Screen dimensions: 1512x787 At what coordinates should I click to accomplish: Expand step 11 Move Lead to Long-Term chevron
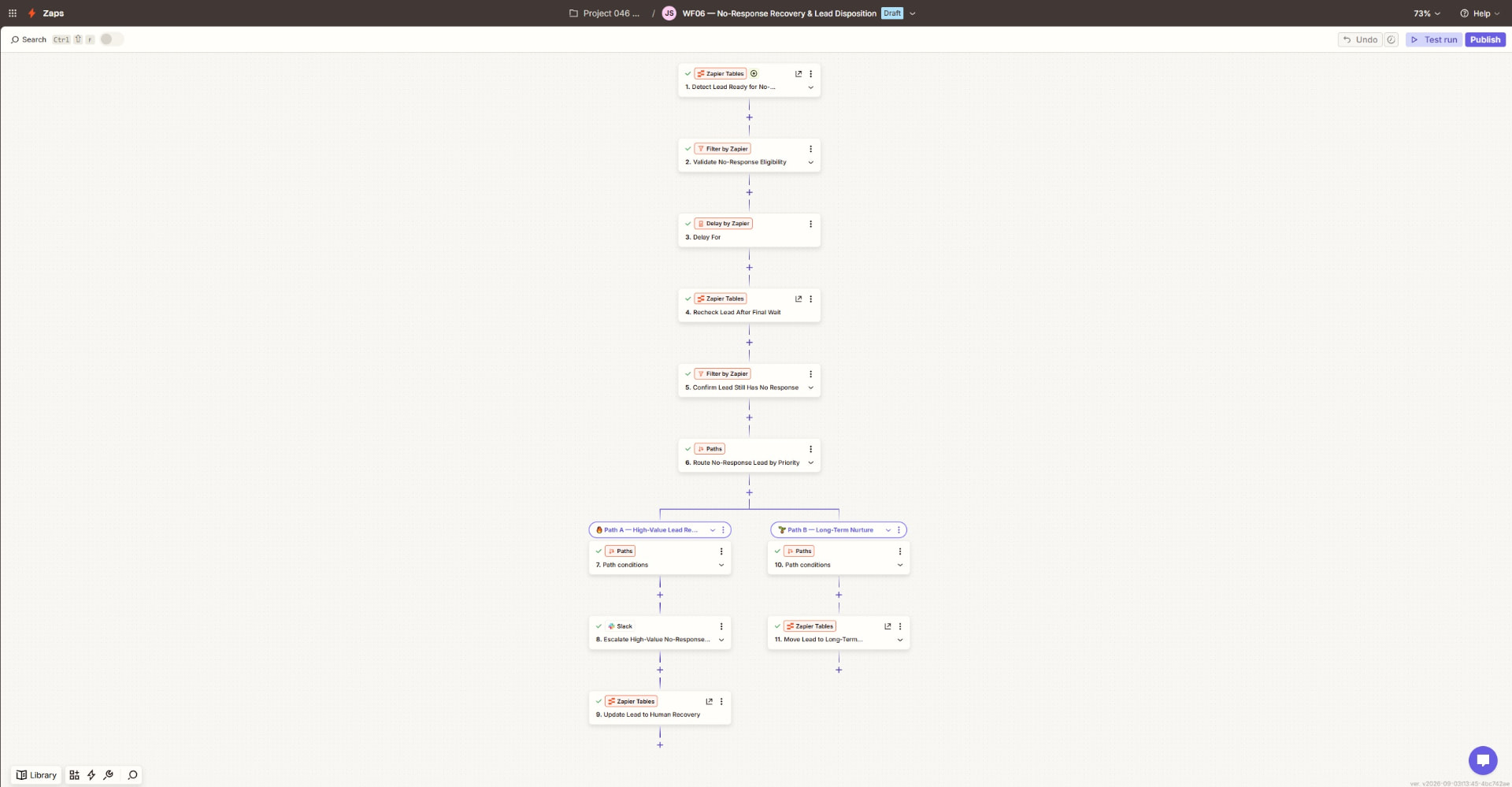click(x=900, y=640)
